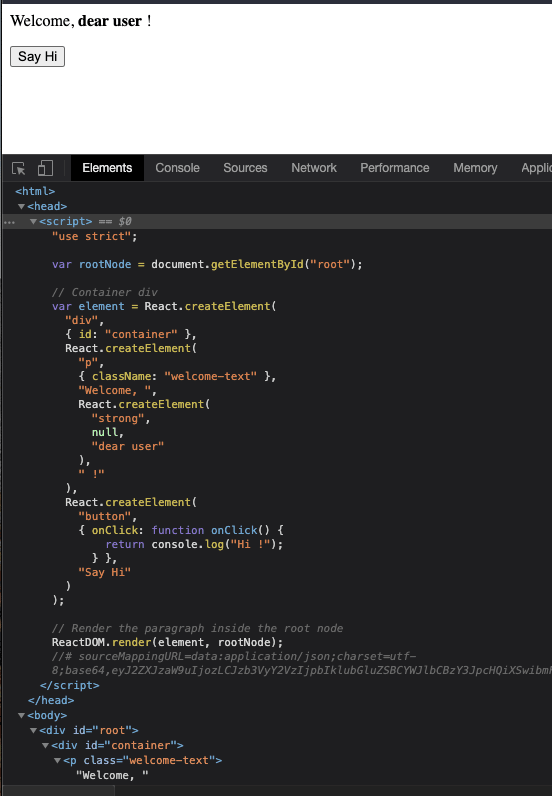
Task: Click the { id: "container" } line
Action: click(x=131, y=335)
